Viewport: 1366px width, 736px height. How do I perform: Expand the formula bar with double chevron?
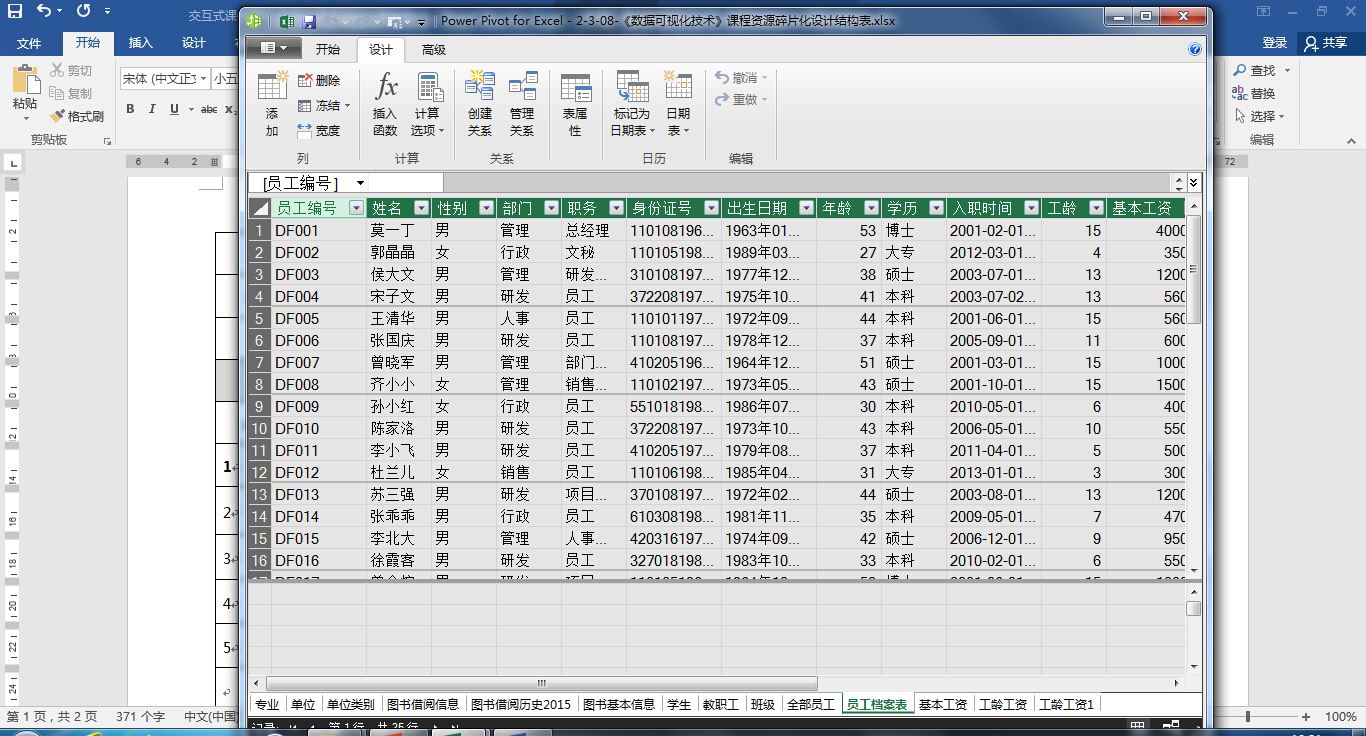click(1193, 182)
